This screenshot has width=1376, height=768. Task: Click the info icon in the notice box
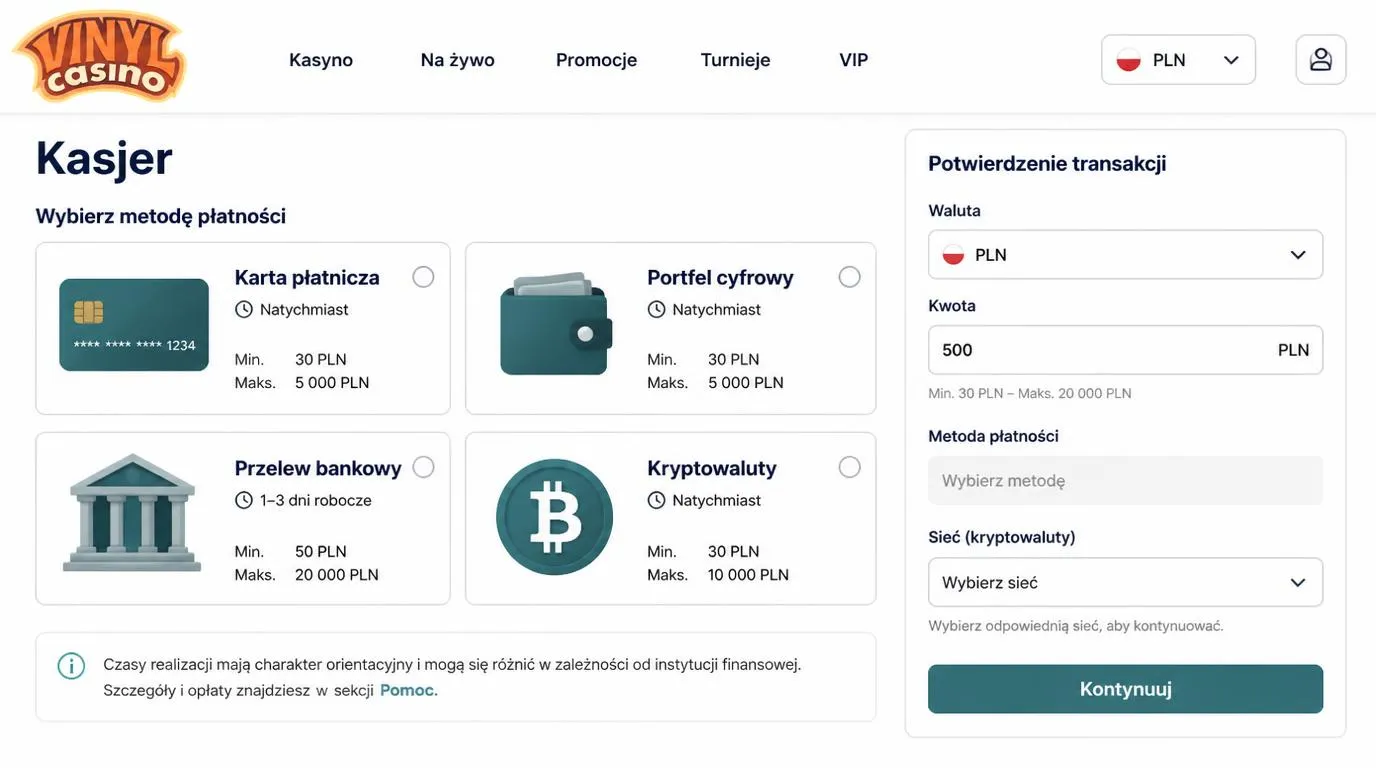click(x=71, y=666)
